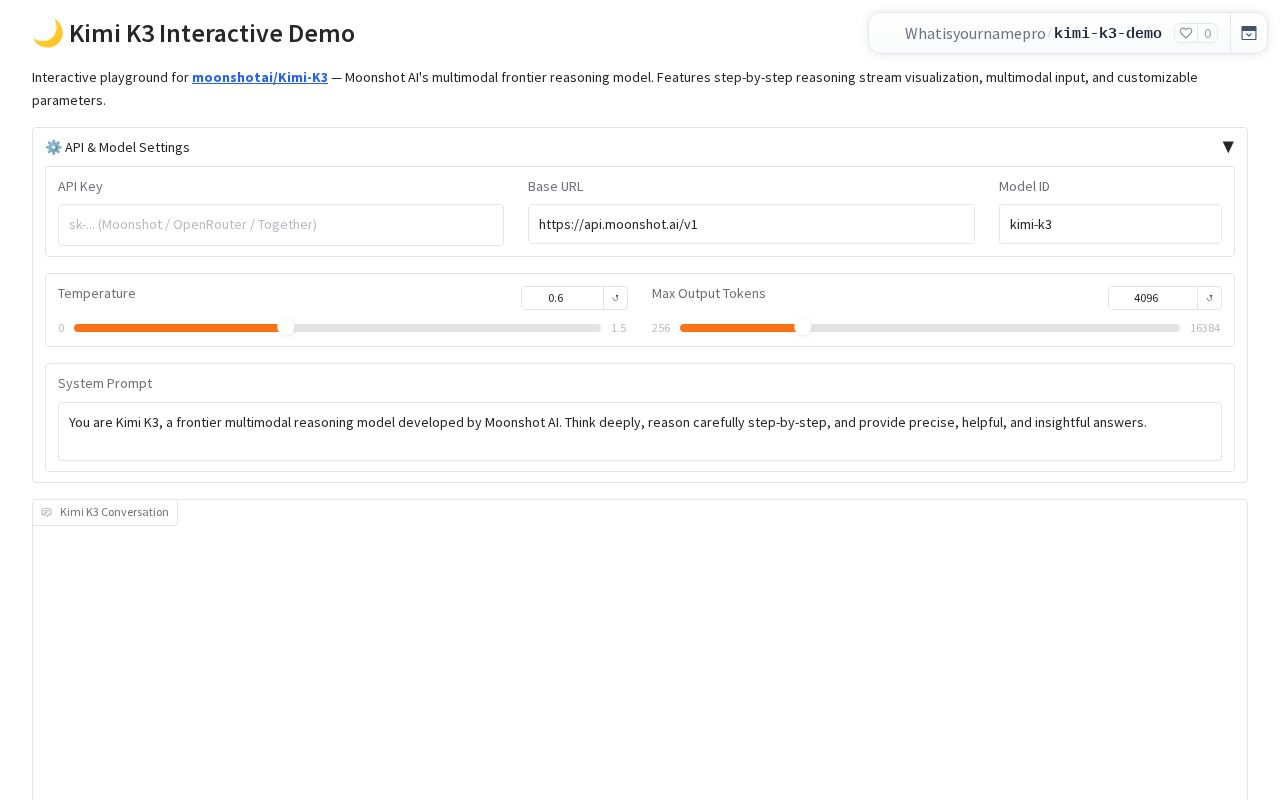
Task: Click the heart like icon
Action: (x=1186, y=33)
